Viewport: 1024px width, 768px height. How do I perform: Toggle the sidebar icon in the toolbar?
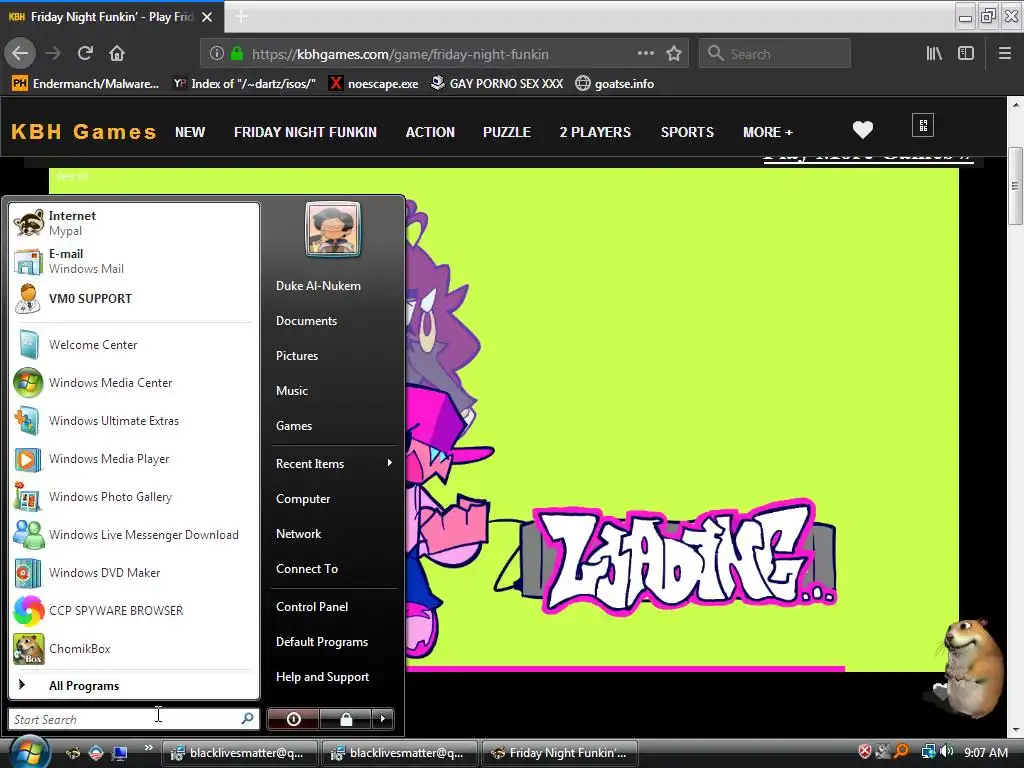click(x=966, y=54)
